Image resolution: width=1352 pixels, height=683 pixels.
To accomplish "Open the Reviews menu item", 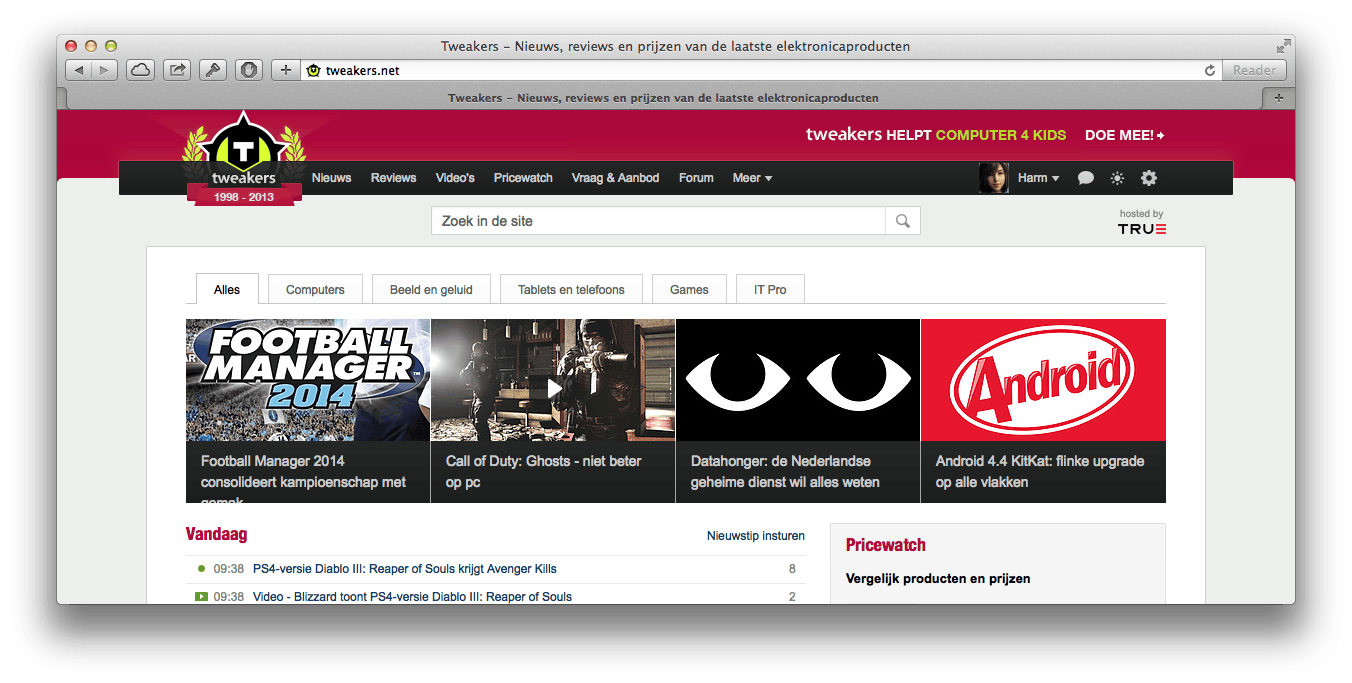I will 393,178.
